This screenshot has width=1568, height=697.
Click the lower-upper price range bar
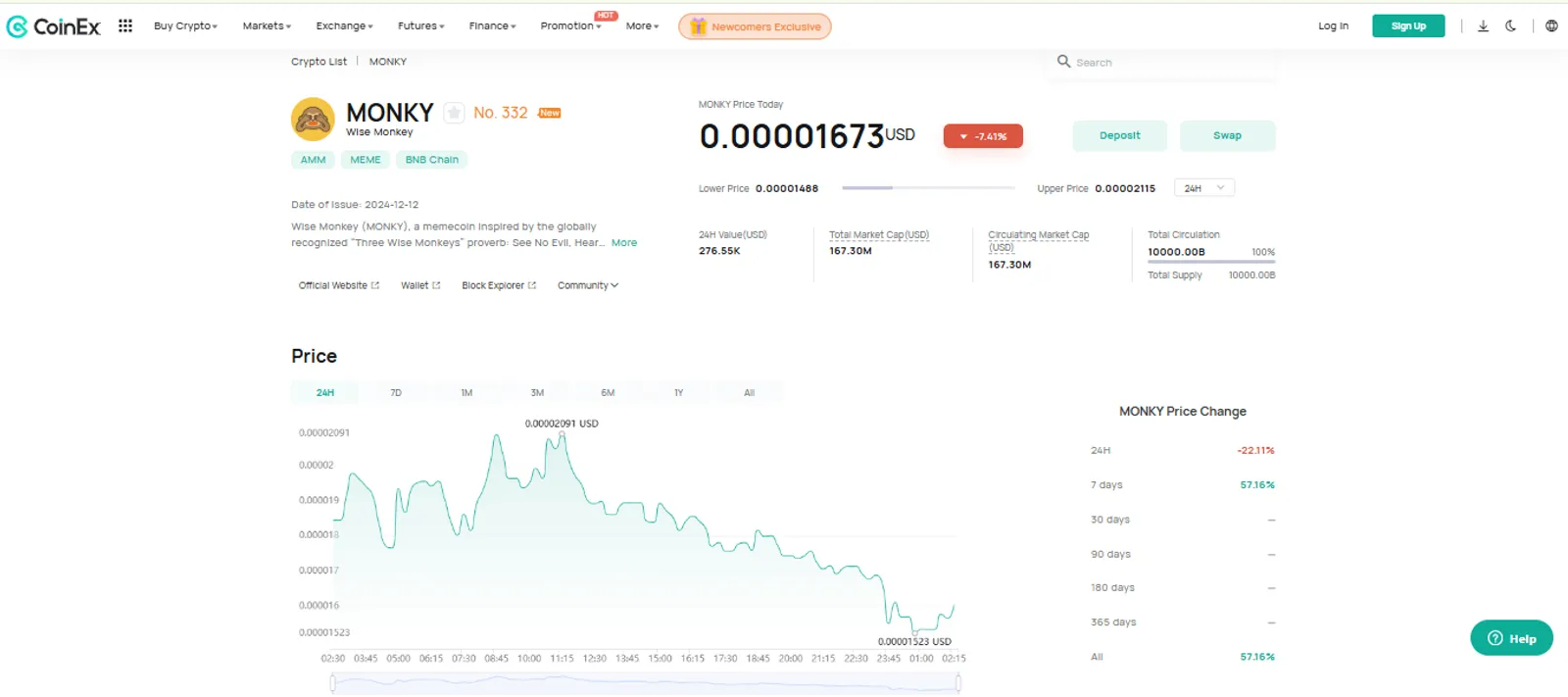[x=928, y=187]
